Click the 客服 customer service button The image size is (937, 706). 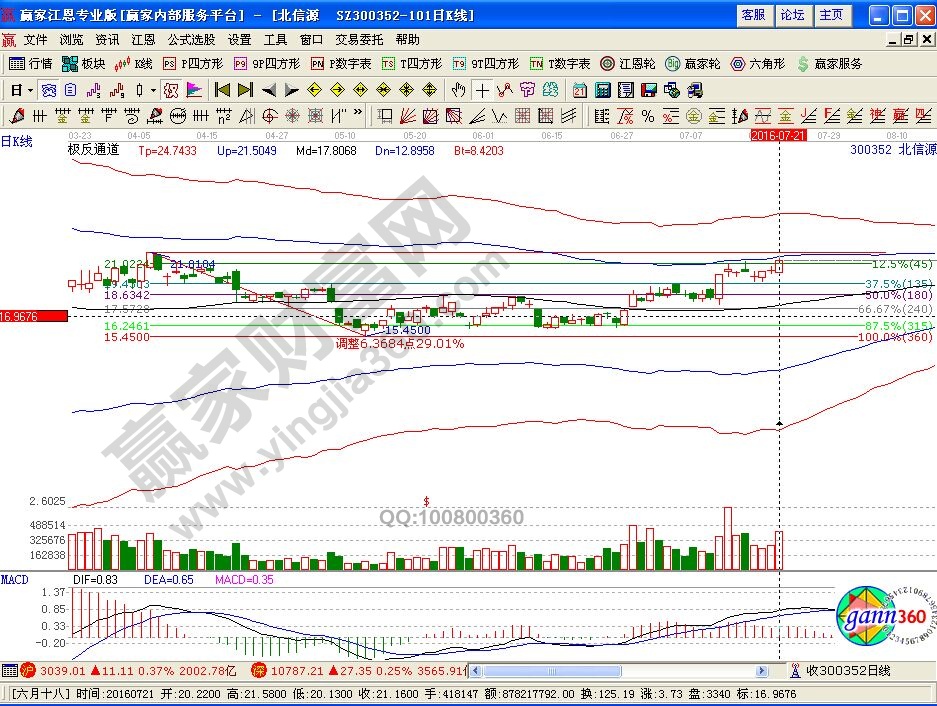tap(753, 15)
